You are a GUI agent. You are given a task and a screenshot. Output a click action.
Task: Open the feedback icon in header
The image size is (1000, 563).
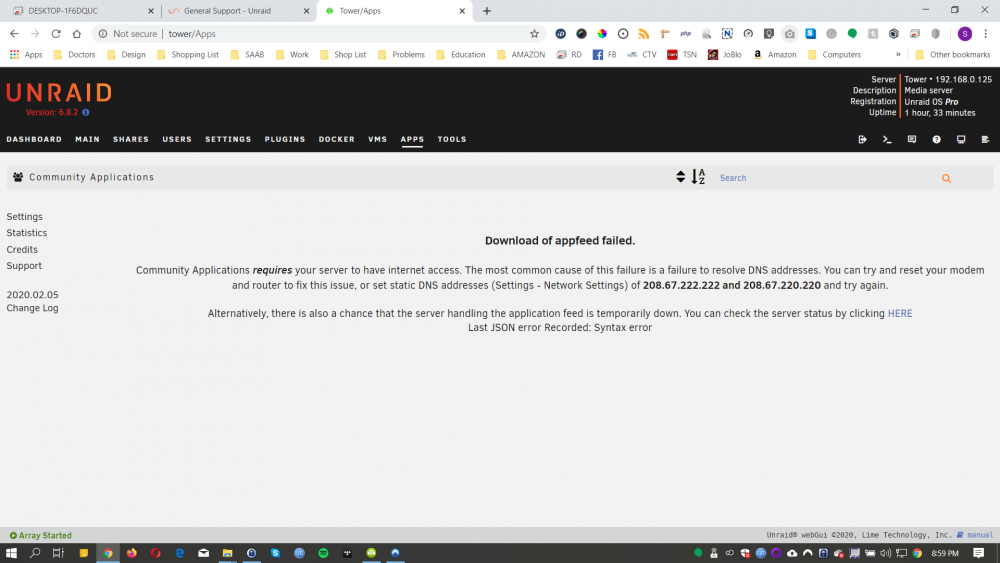(x=912, y=139)
